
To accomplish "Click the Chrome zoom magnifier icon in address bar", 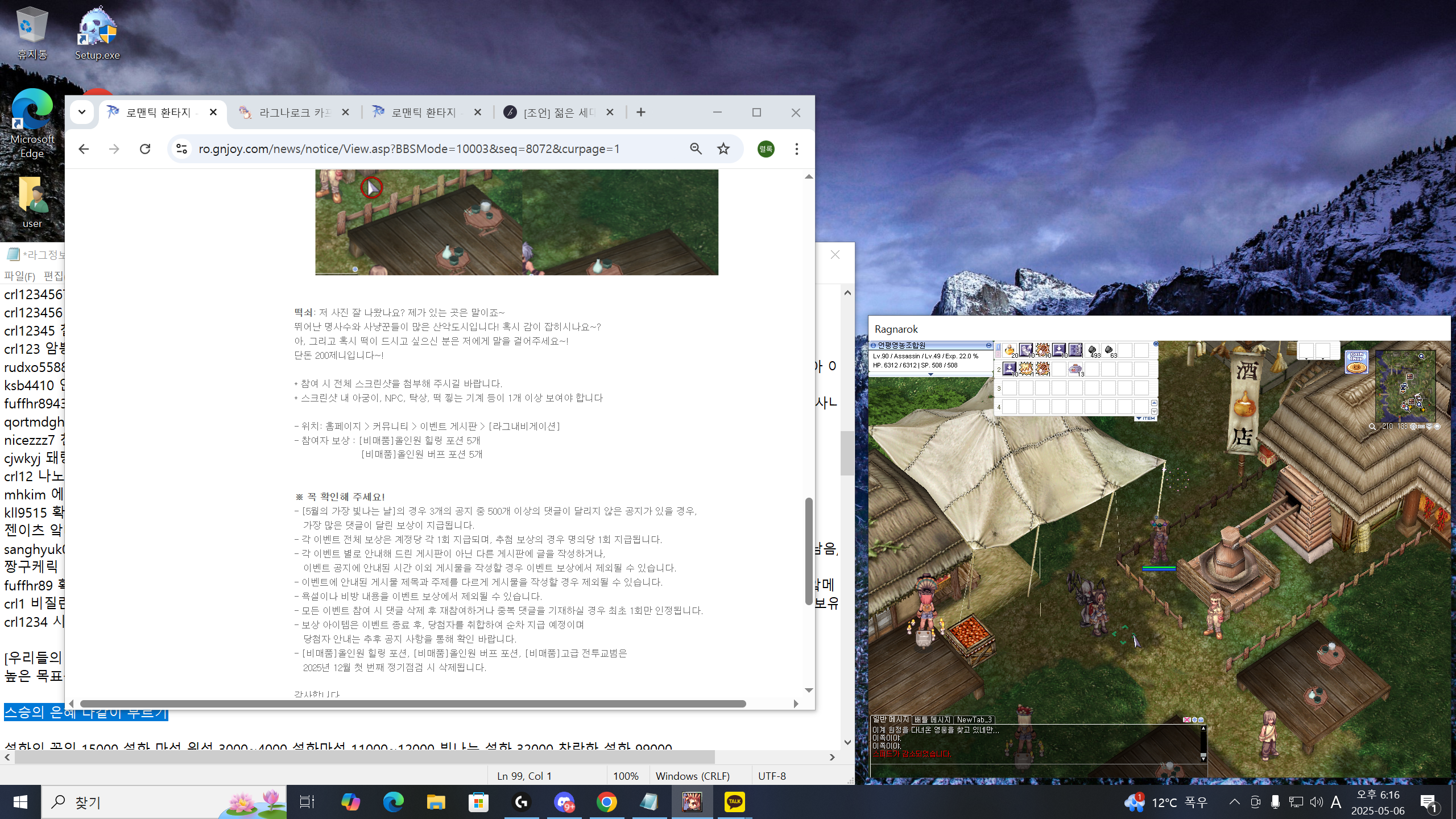I will point(696,148).
